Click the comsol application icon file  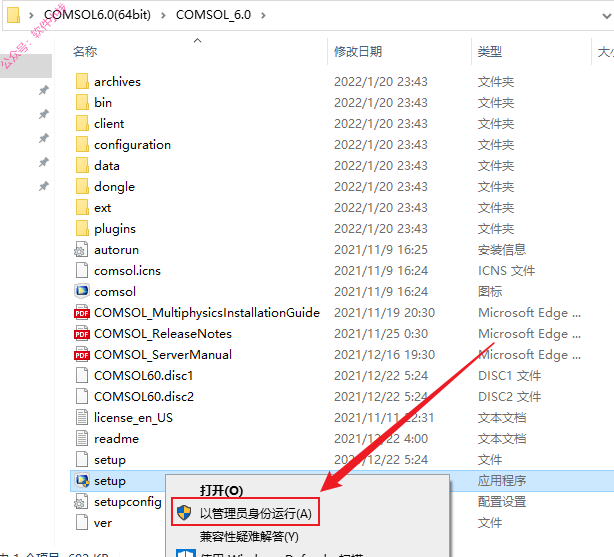[x=82, y=291]
